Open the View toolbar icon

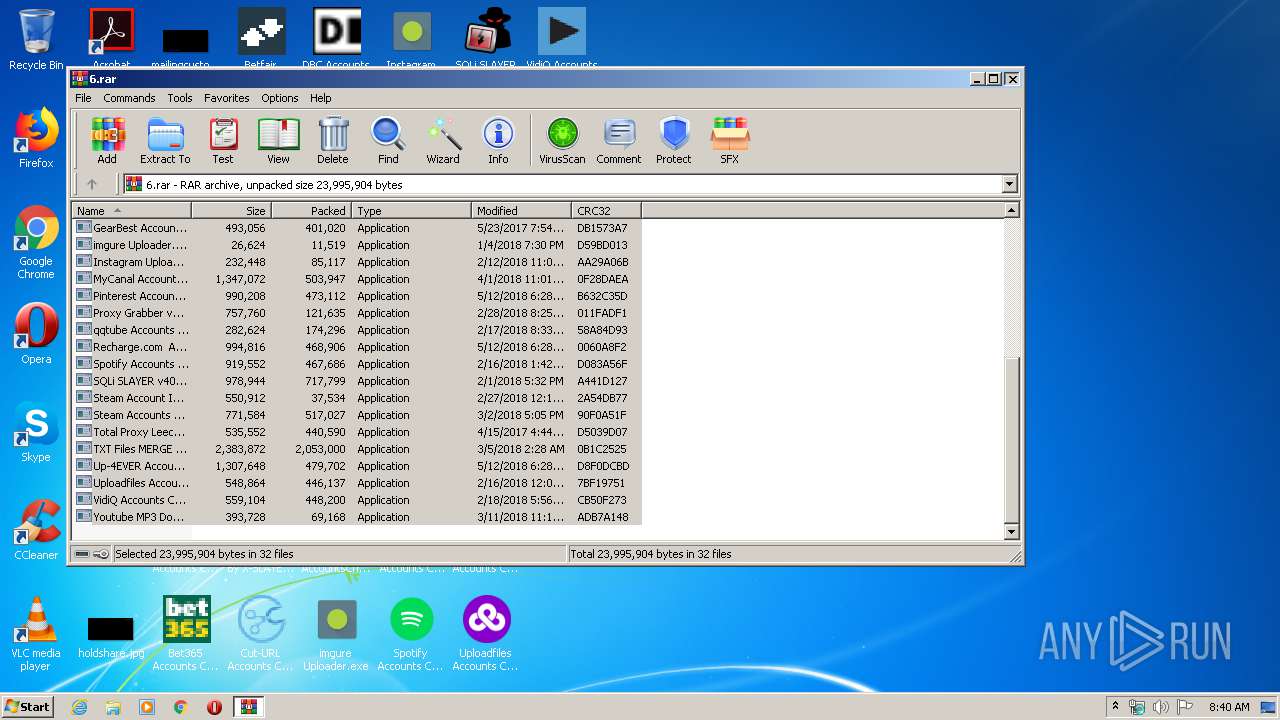(278, 141)
